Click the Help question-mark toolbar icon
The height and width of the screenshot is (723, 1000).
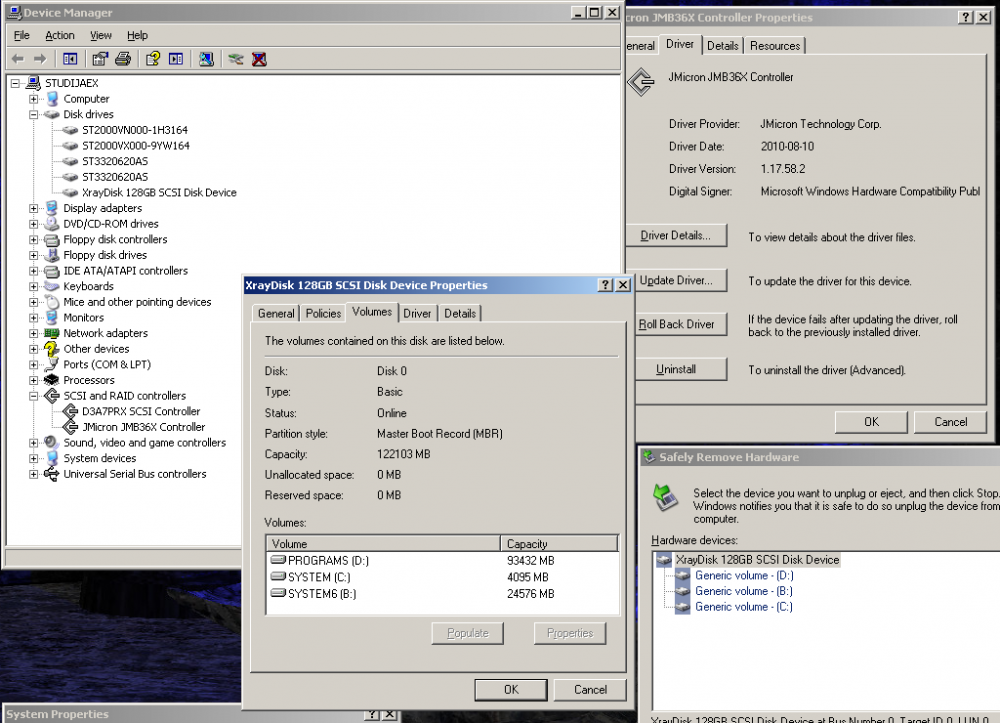[152, 59]
